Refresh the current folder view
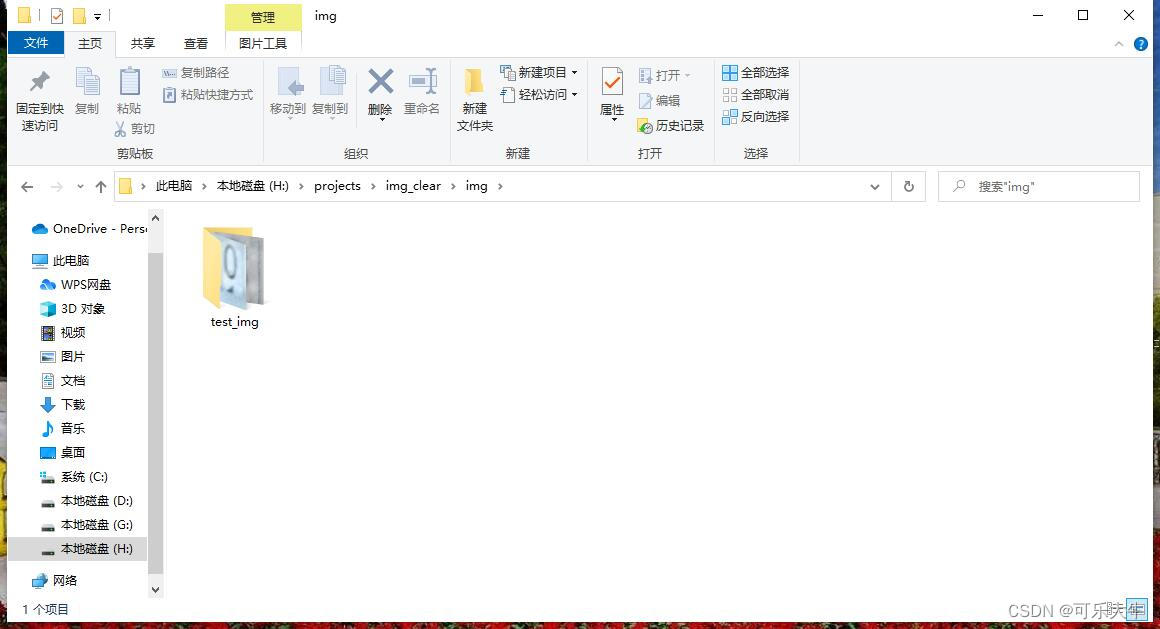Image resolution: width=1160 pixels, height=629 pixels. coord(908,187)
